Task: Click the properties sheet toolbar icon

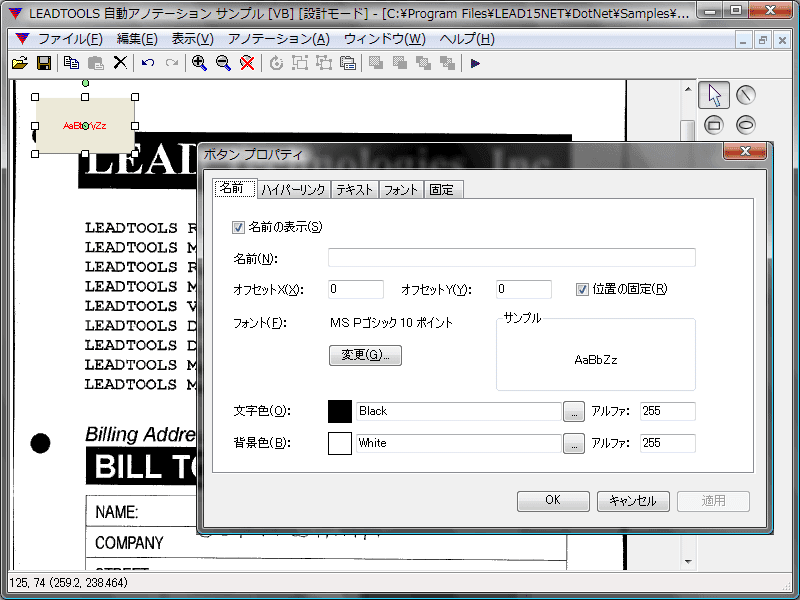Action: pyautogui.click(x=348, y=63)
